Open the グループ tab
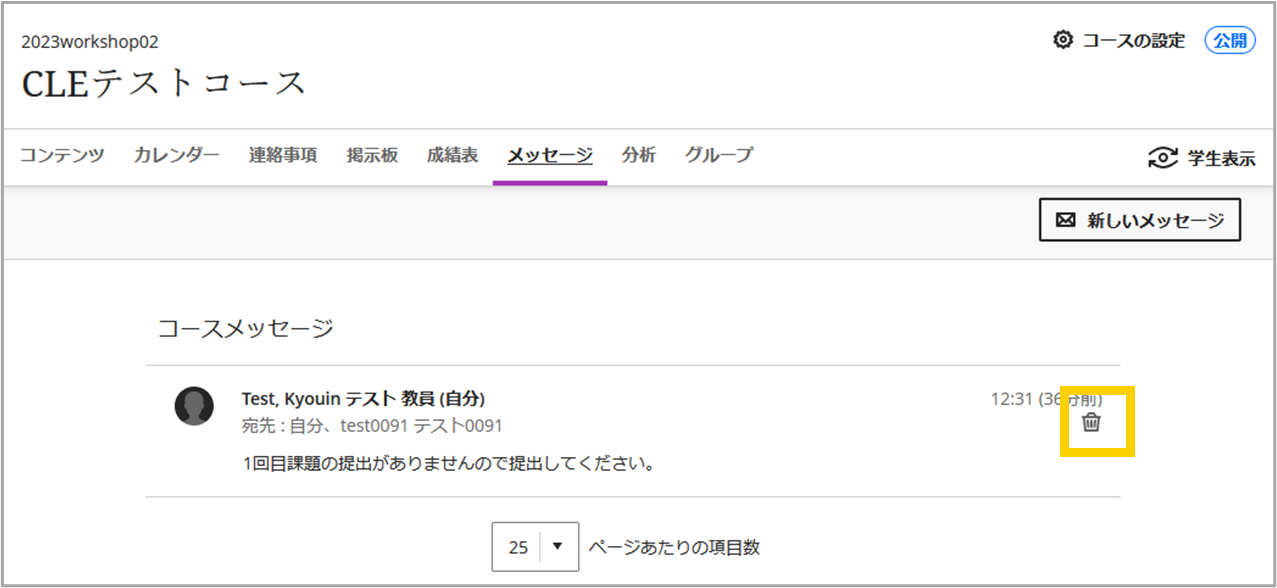The height and width of the screenshot is (588, 1277). tap(719, 155)
